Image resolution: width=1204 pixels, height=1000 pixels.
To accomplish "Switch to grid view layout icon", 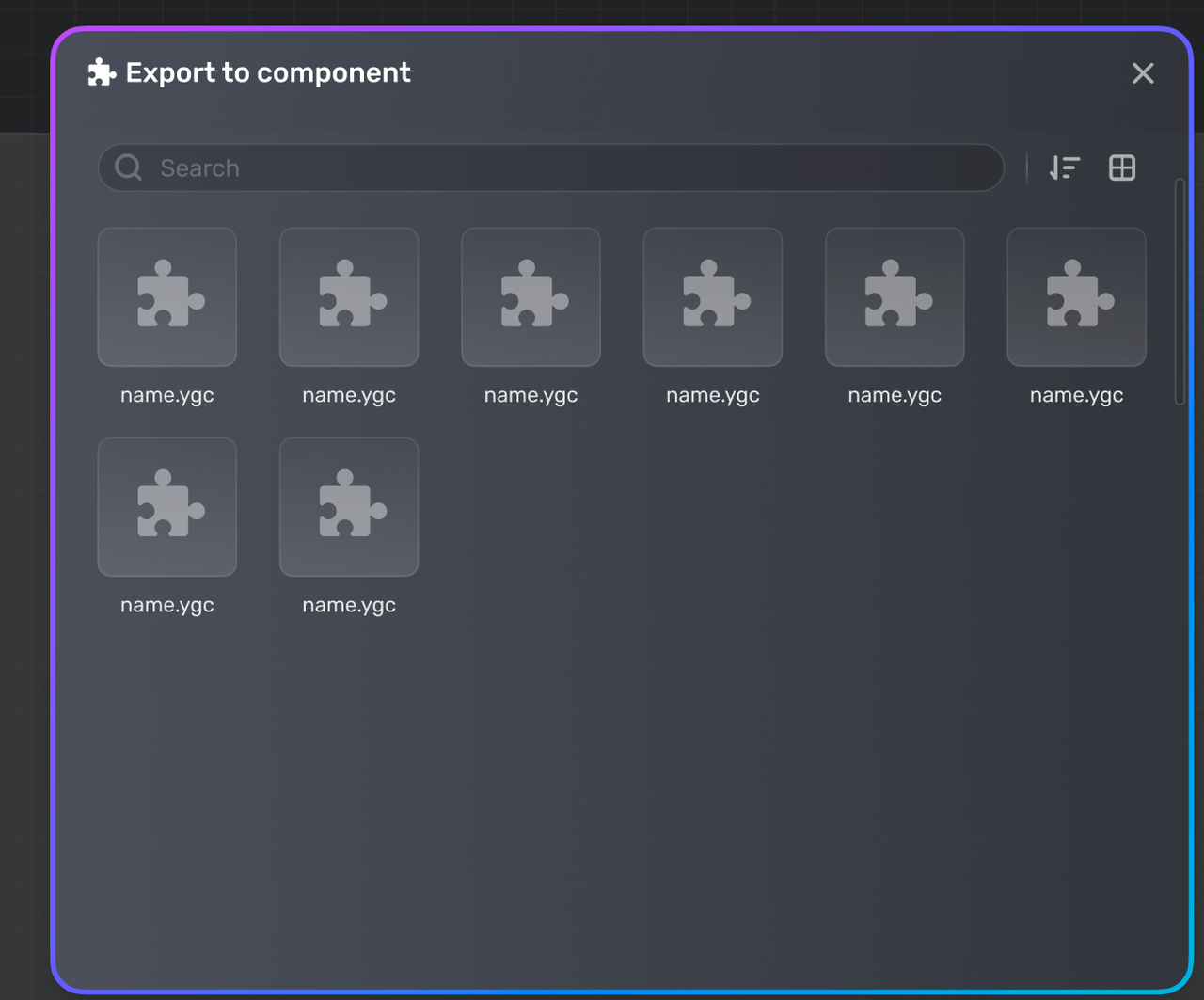I will pyautogui.click(x=1122, y=167).
